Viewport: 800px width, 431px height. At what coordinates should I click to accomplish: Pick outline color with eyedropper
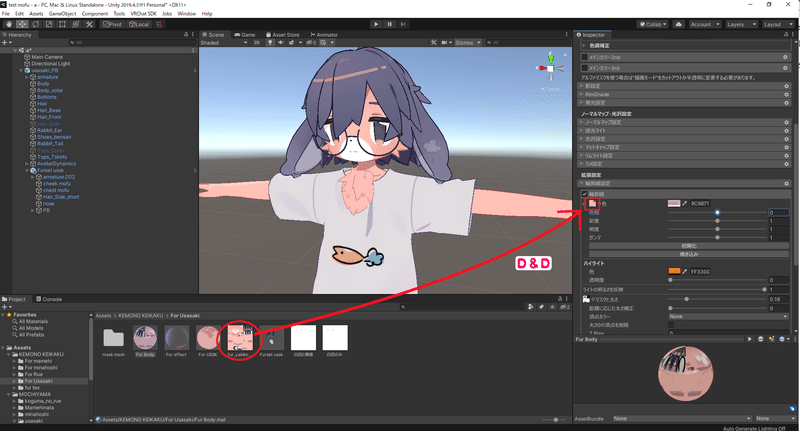[685, 203]
